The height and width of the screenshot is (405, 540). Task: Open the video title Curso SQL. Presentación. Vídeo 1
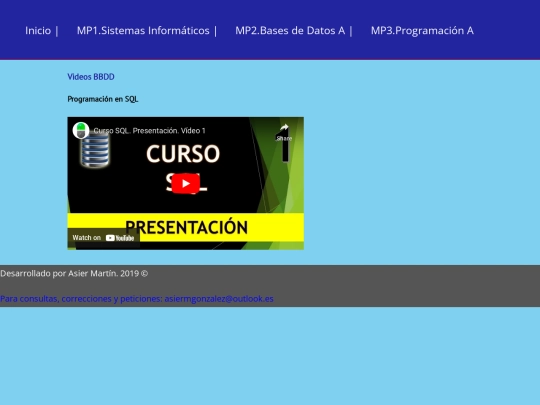coord(149,131)
